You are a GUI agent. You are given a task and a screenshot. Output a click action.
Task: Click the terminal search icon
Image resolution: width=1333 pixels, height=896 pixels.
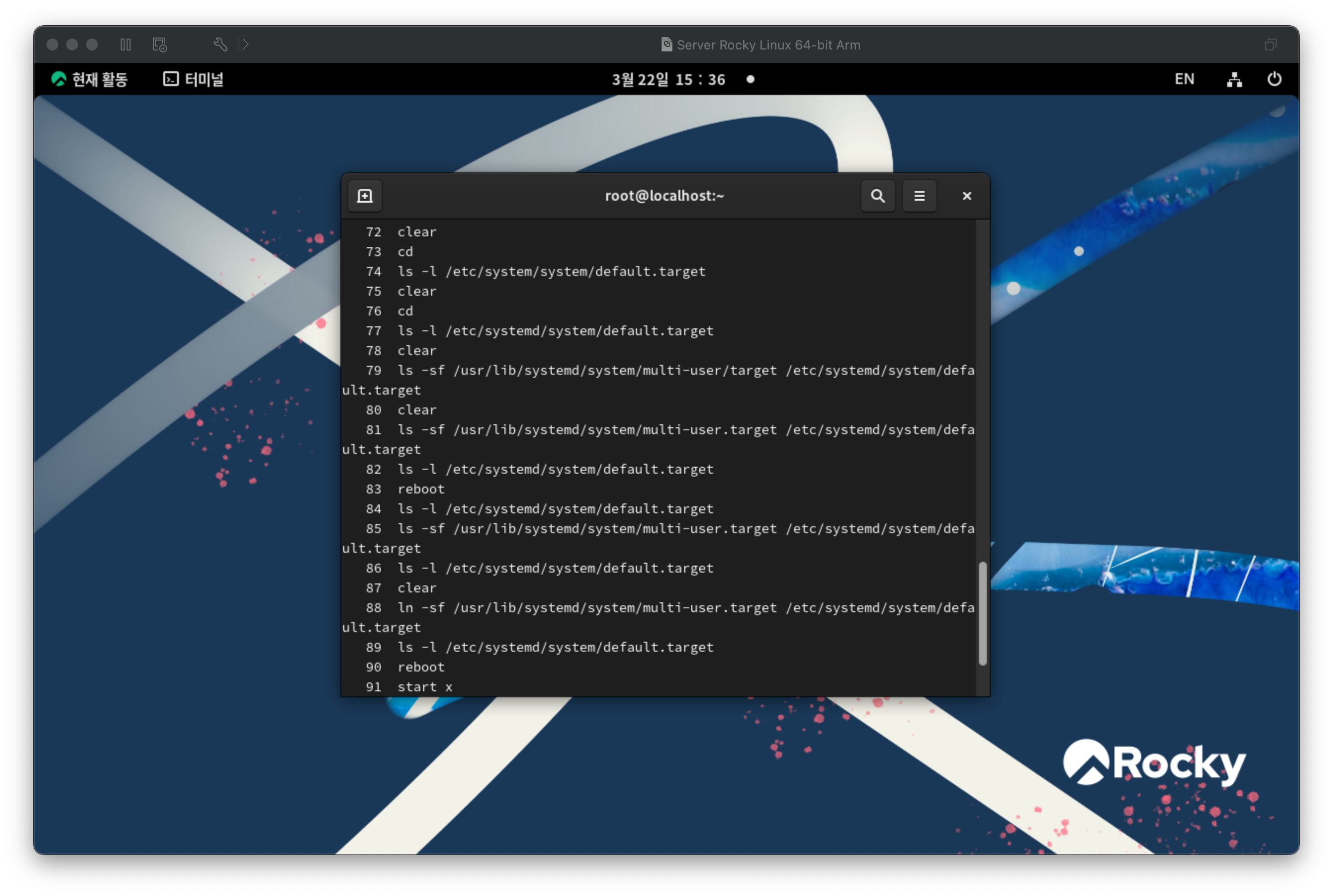[x=878, y=196]
